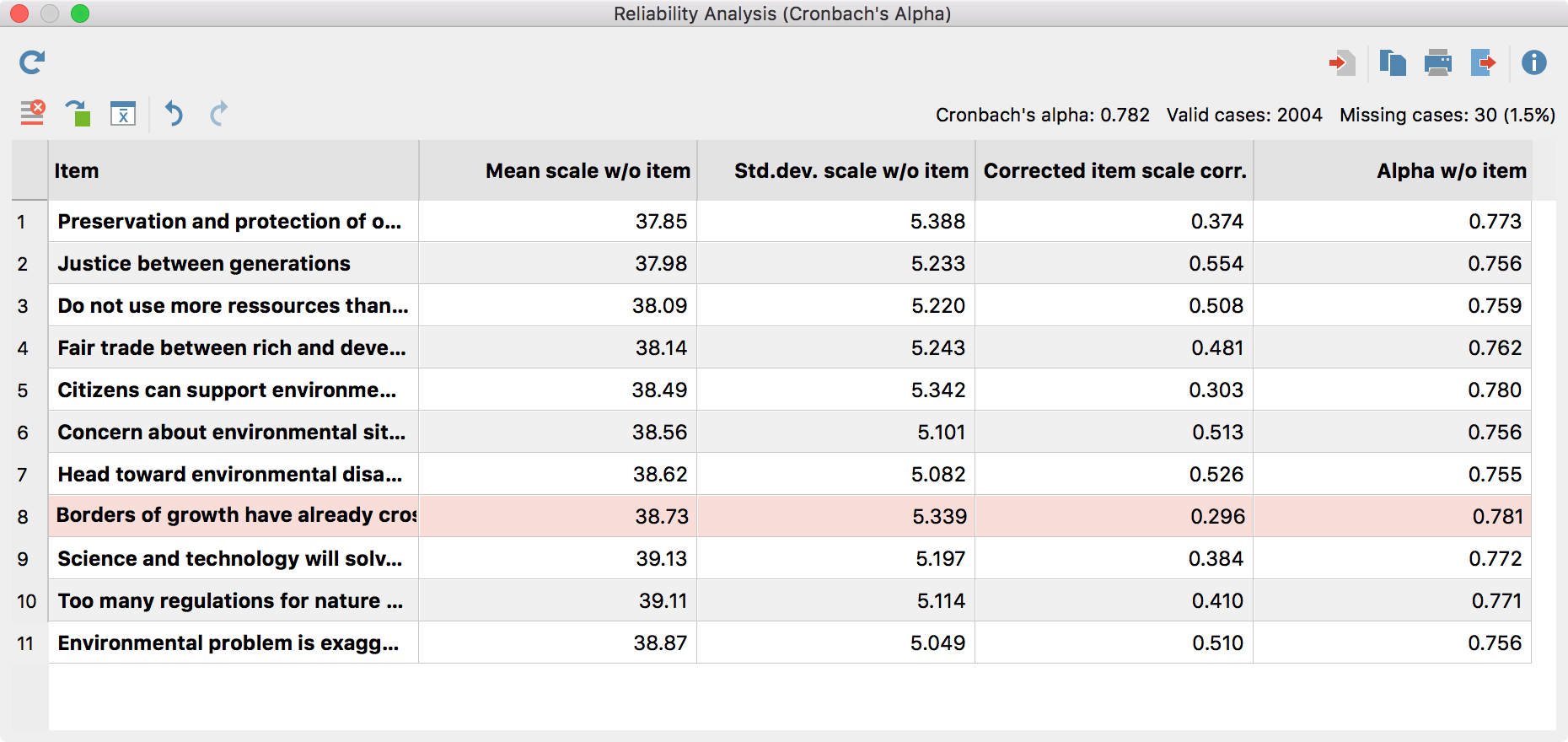Select the Justice between generations row
Viewport: 1568px width, 742px height.
(x=204, y=264)
